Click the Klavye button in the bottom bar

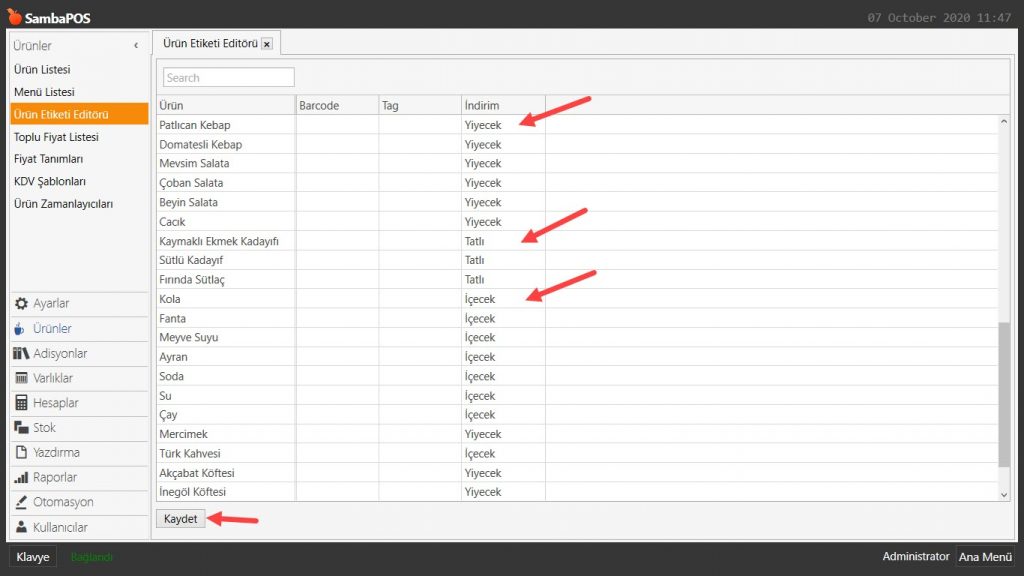point(33,557)
